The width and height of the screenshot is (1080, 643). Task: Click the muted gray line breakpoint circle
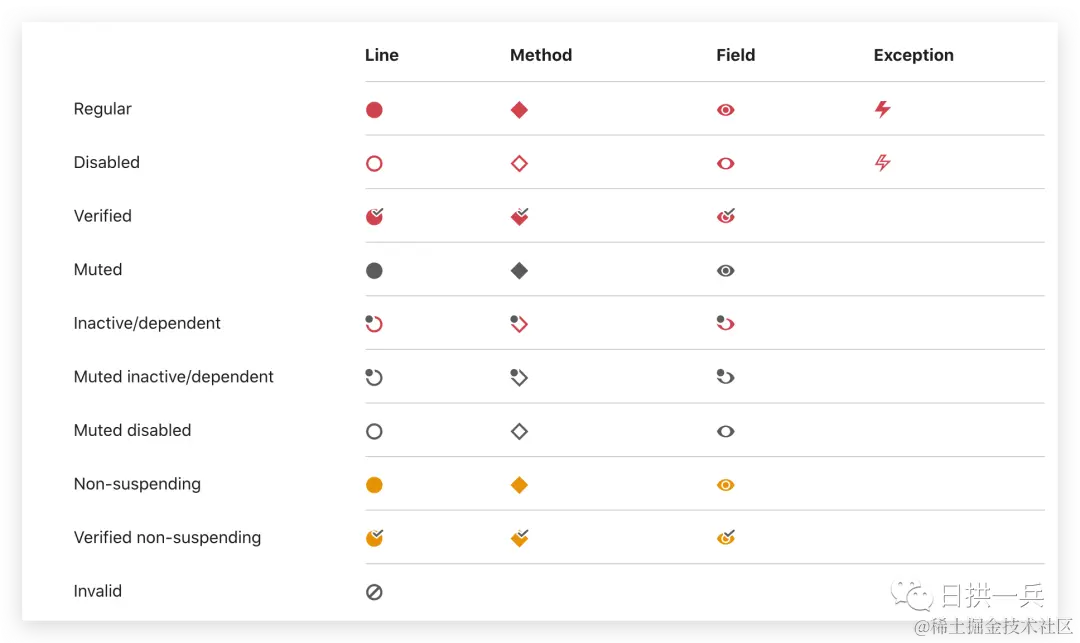[x=374, y=271]
